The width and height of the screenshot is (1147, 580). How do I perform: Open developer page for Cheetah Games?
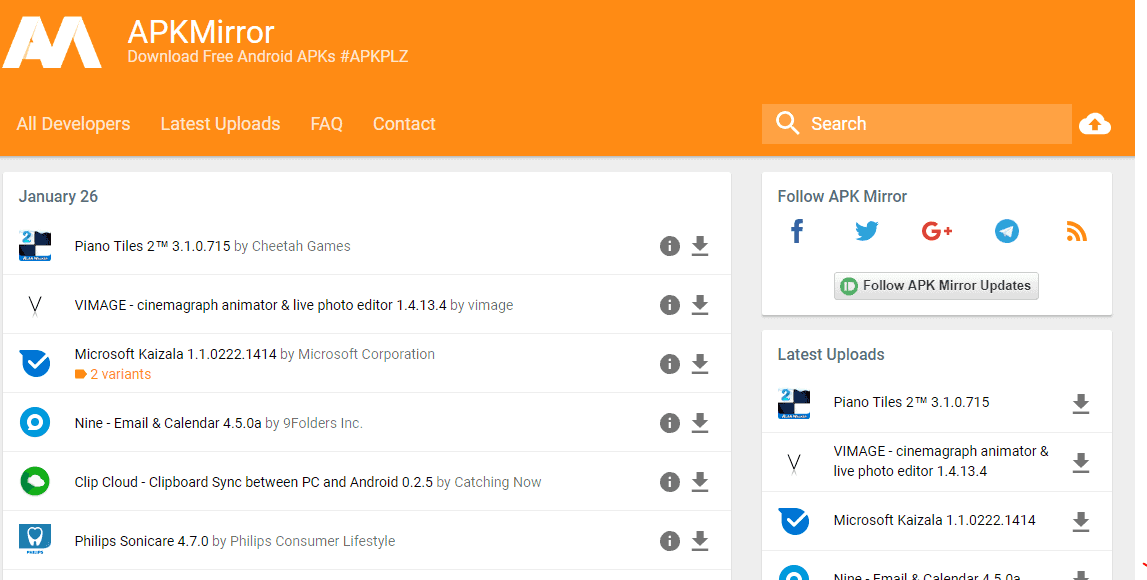[x=303, y=246]
